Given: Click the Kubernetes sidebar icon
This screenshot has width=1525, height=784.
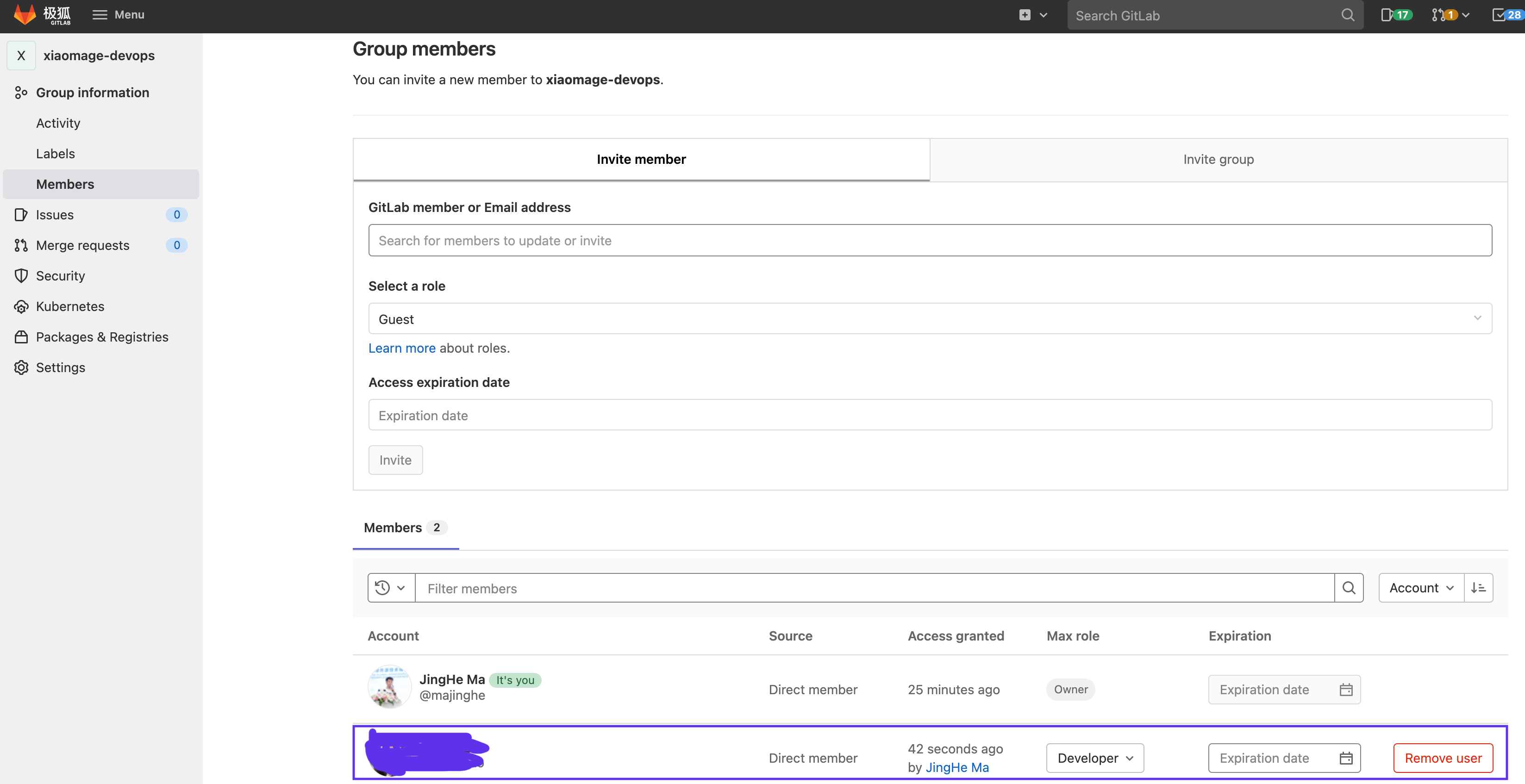Looking at the screenshot, I should coord(21,306).
